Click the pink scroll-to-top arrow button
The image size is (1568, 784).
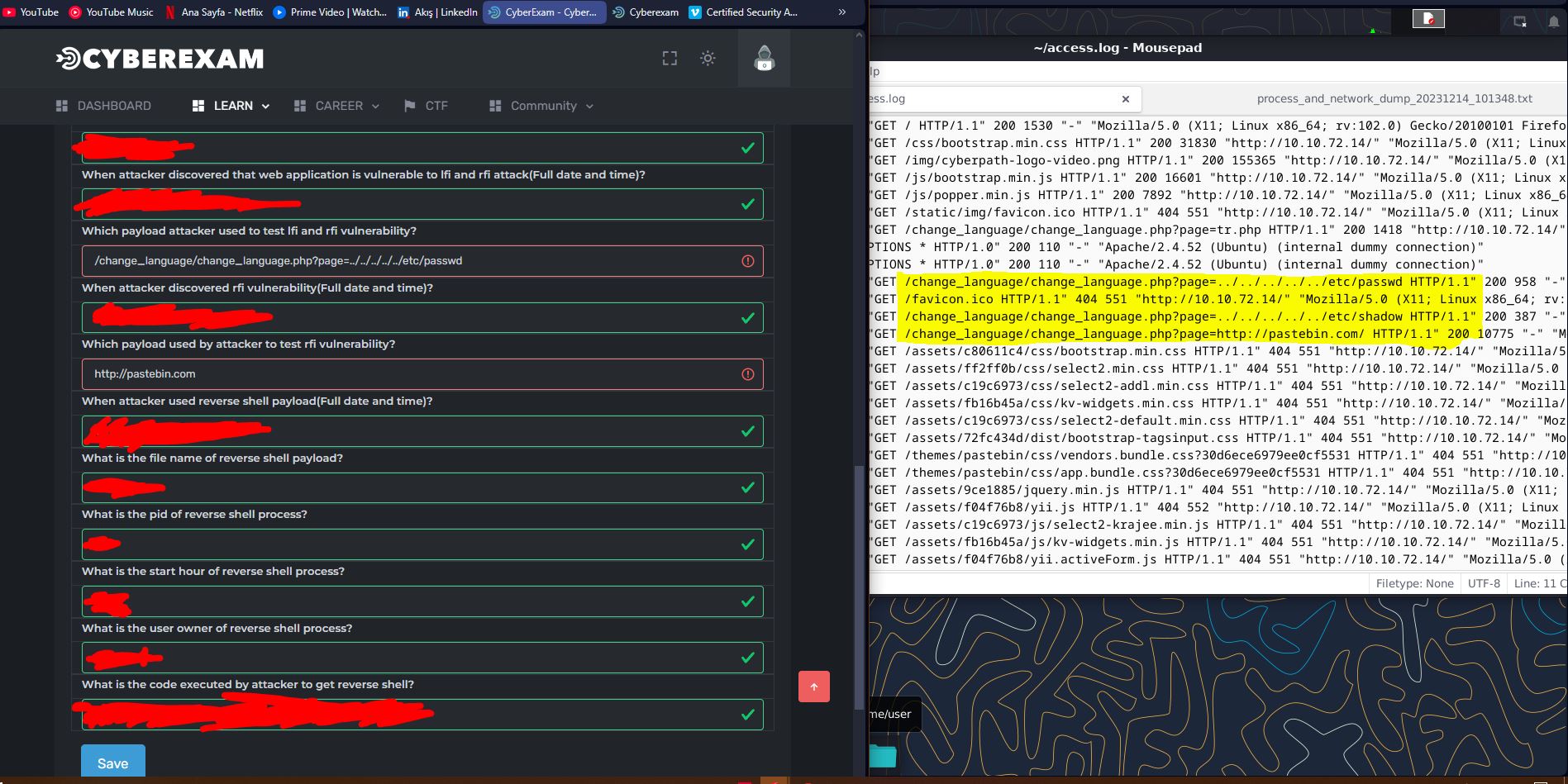click(x=814, y=687)
